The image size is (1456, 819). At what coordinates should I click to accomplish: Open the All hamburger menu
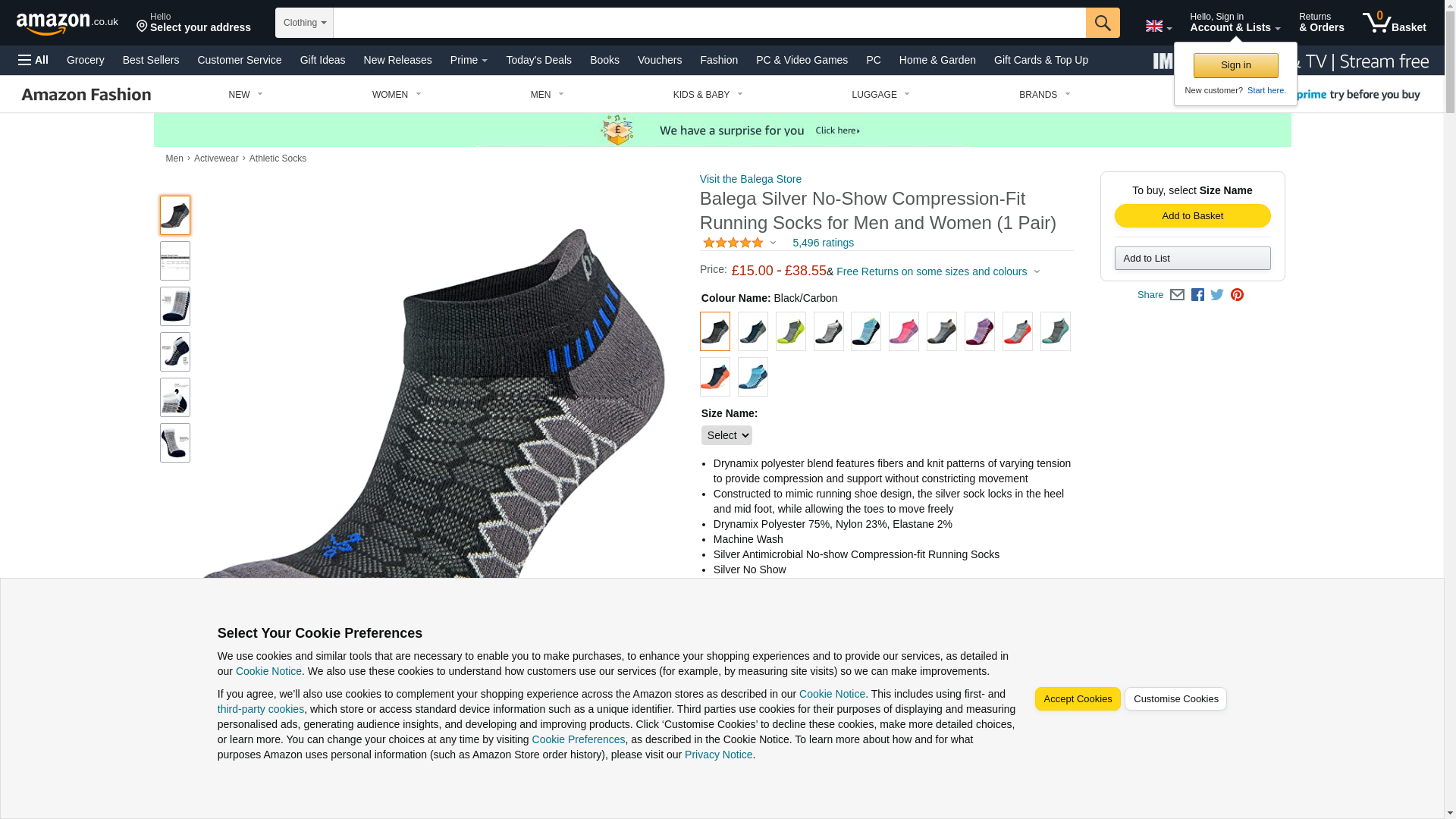click(x=33, y=60)
